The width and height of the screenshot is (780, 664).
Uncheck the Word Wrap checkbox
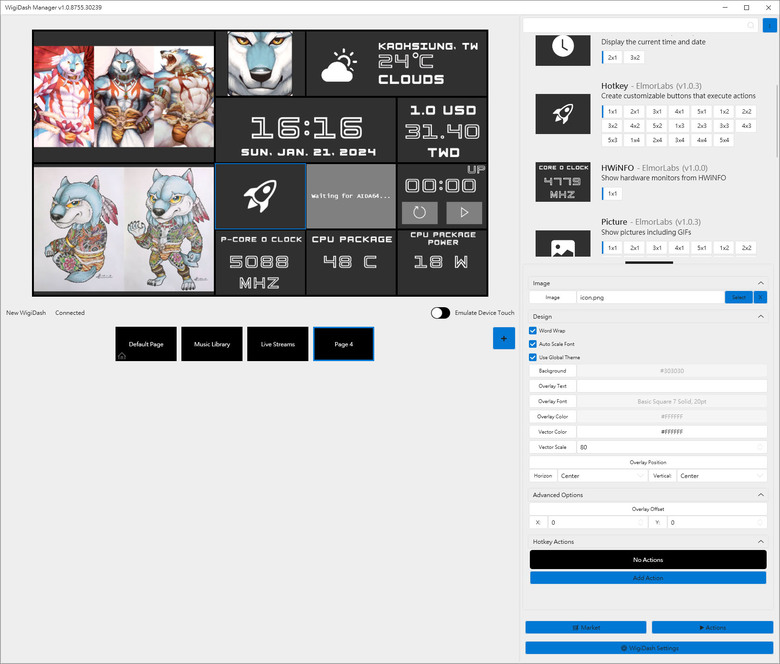[x=533, y=331]
